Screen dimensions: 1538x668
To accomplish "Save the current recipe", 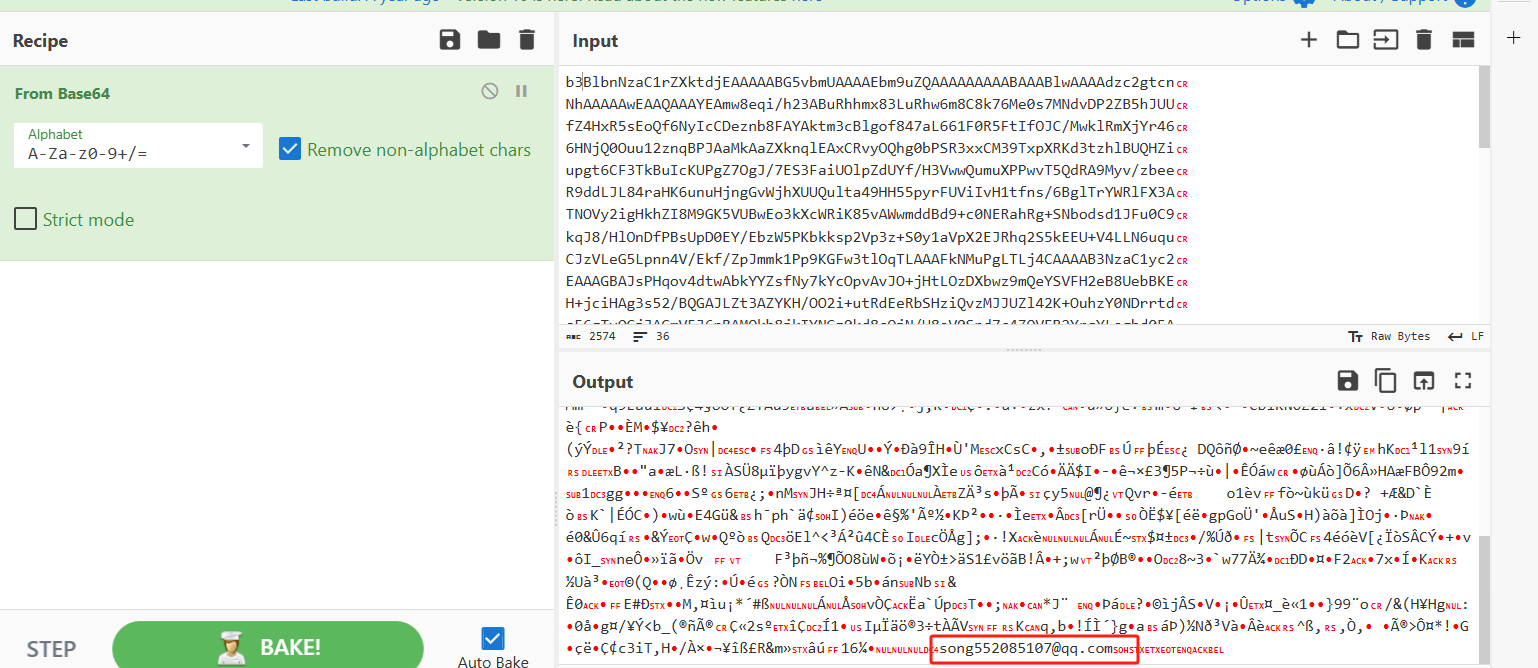I will [450, 40].
